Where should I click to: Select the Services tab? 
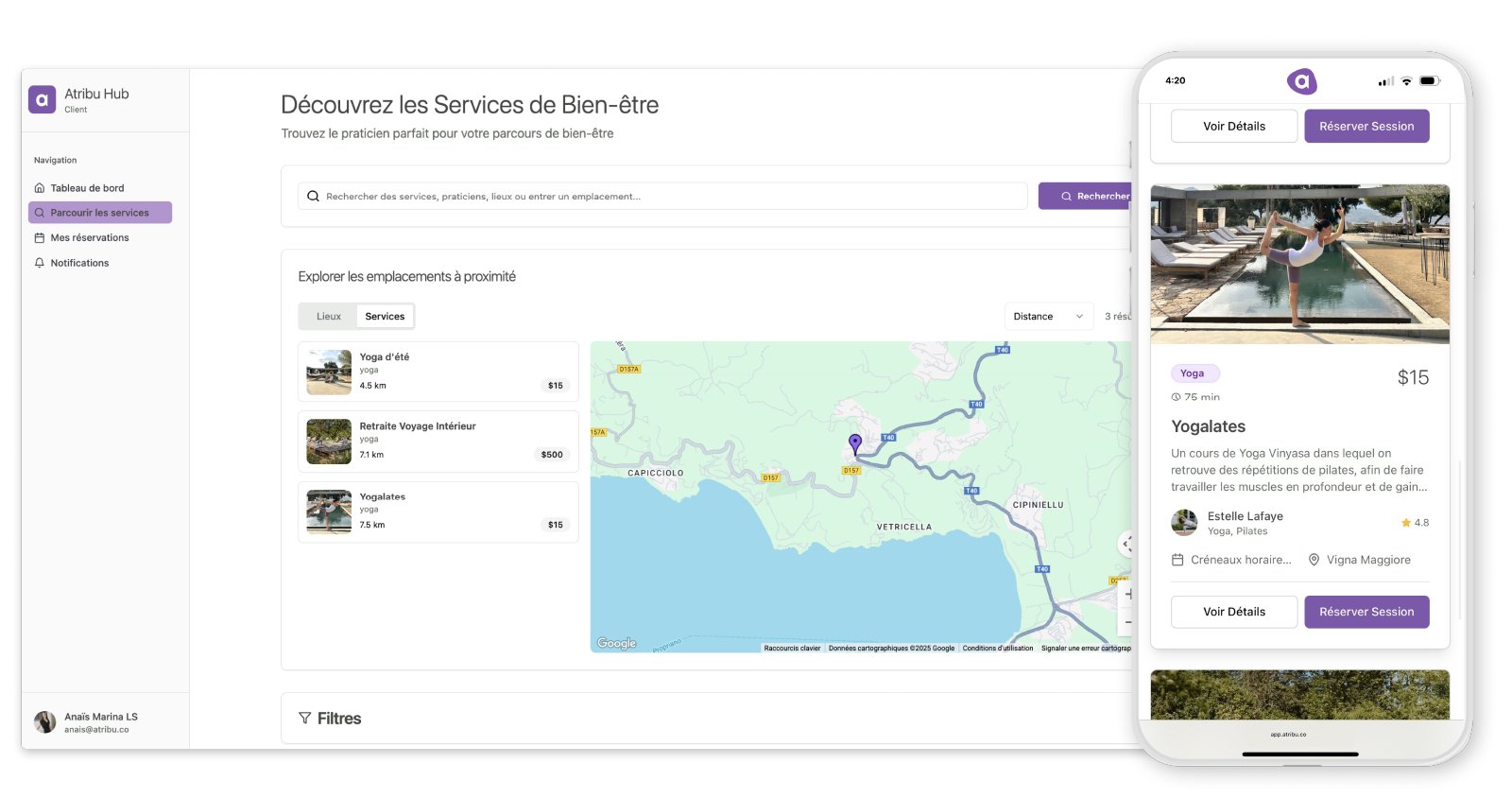tap(385, 317)
